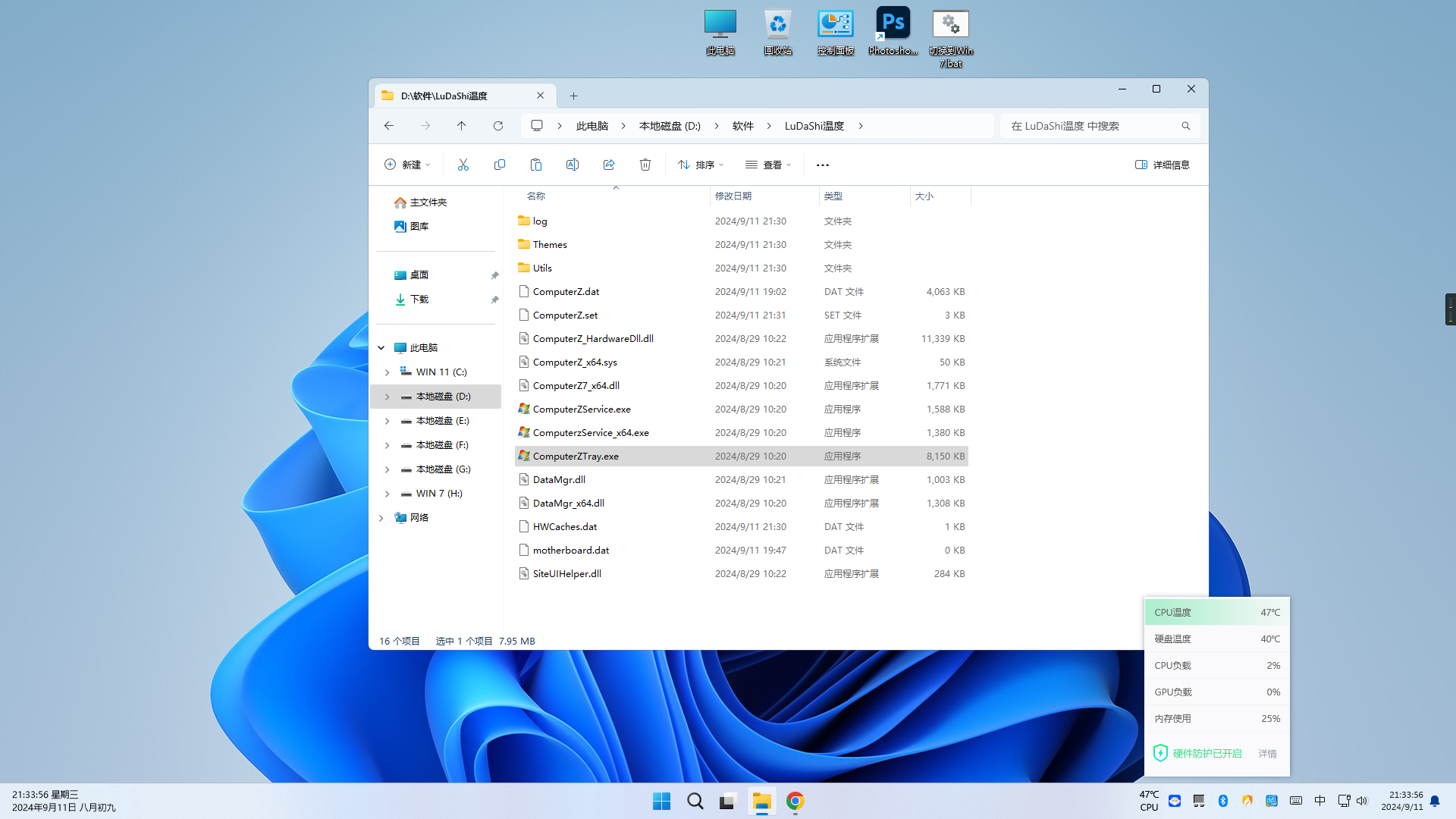Go up one folder level arrow
Screen dimensions: 1456x819
(461, 126)
